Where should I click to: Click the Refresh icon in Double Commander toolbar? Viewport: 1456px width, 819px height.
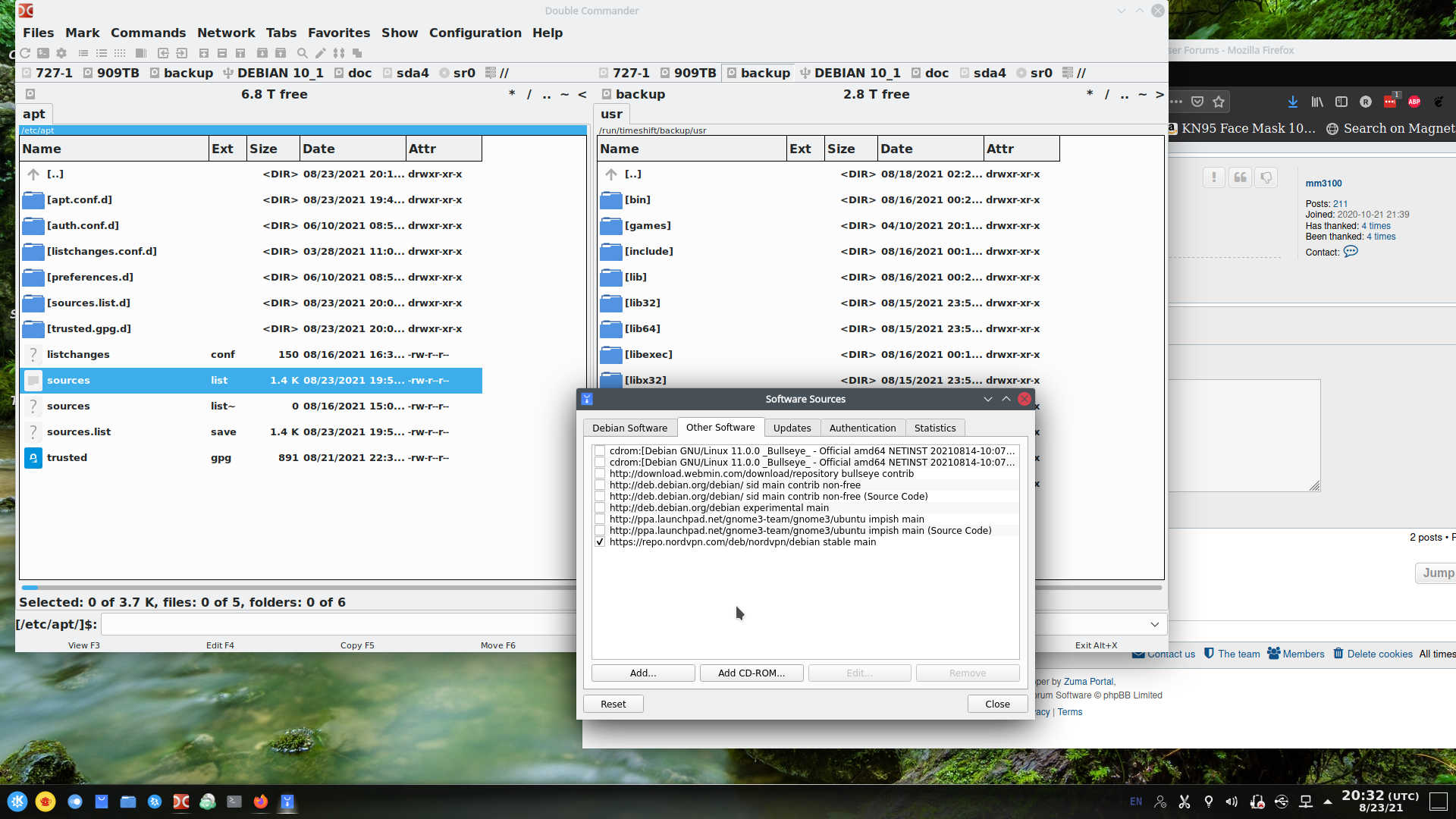tap(25, 53)
